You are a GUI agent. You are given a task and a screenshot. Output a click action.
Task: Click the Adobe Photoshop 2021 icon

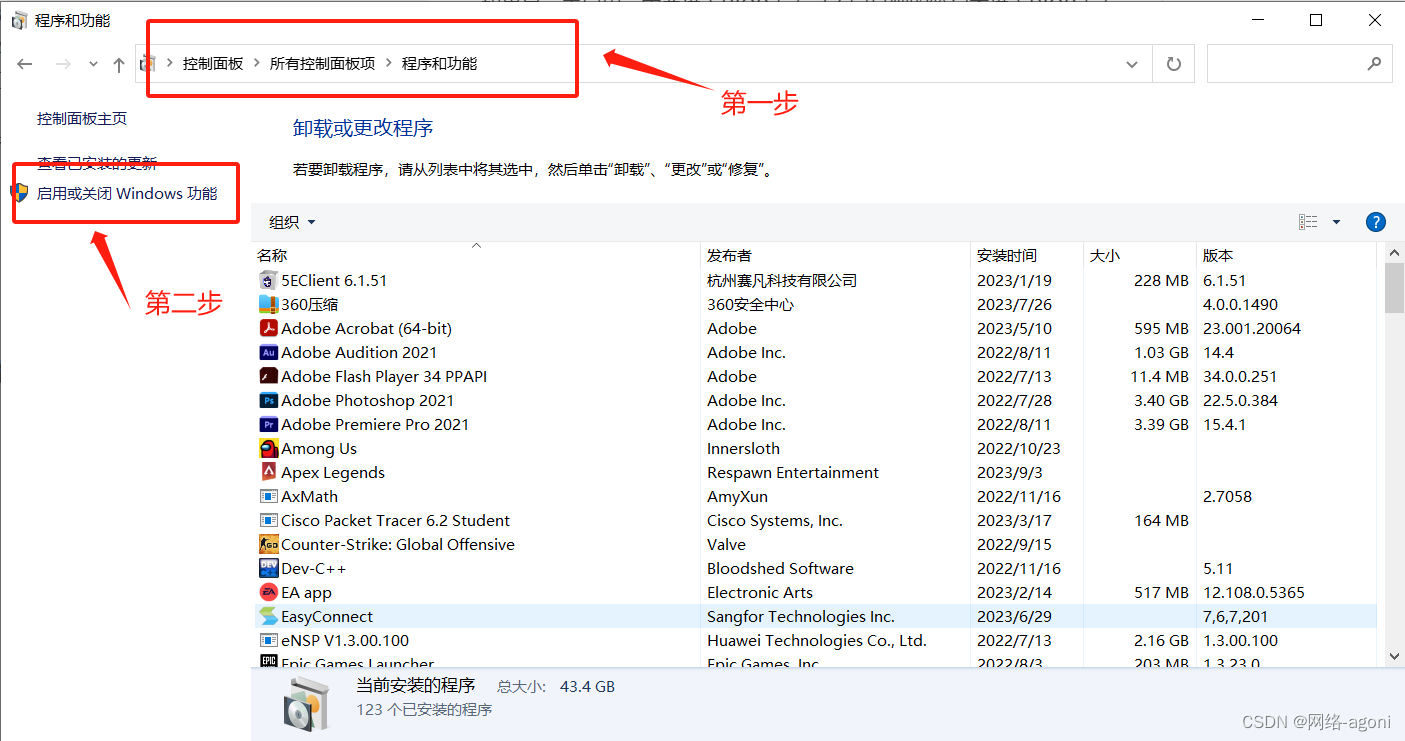point(268,400)
